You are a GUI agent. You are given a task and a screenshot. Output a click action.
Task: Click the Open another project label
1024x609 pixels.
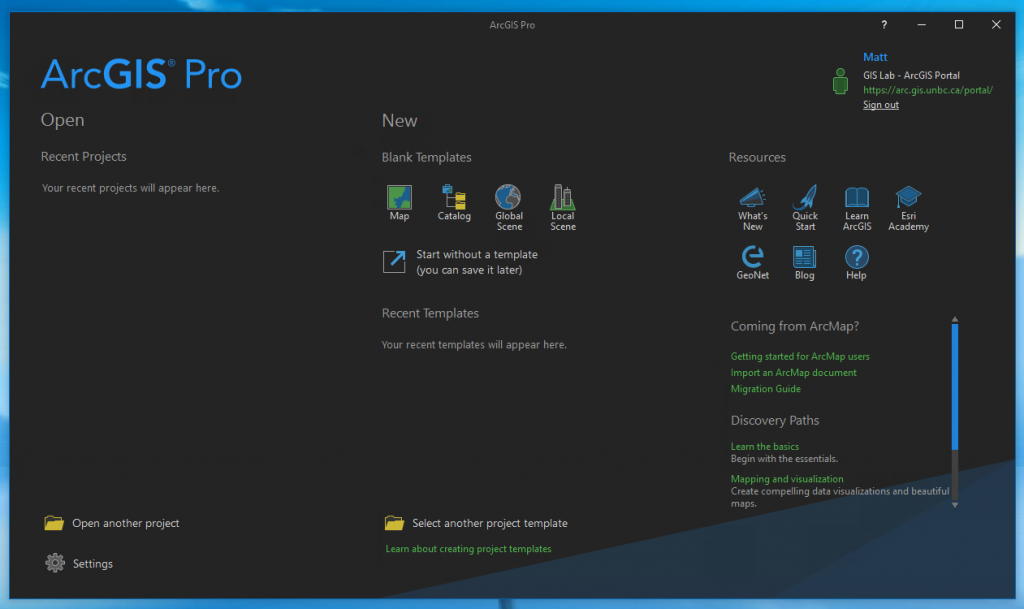[125, 523]
